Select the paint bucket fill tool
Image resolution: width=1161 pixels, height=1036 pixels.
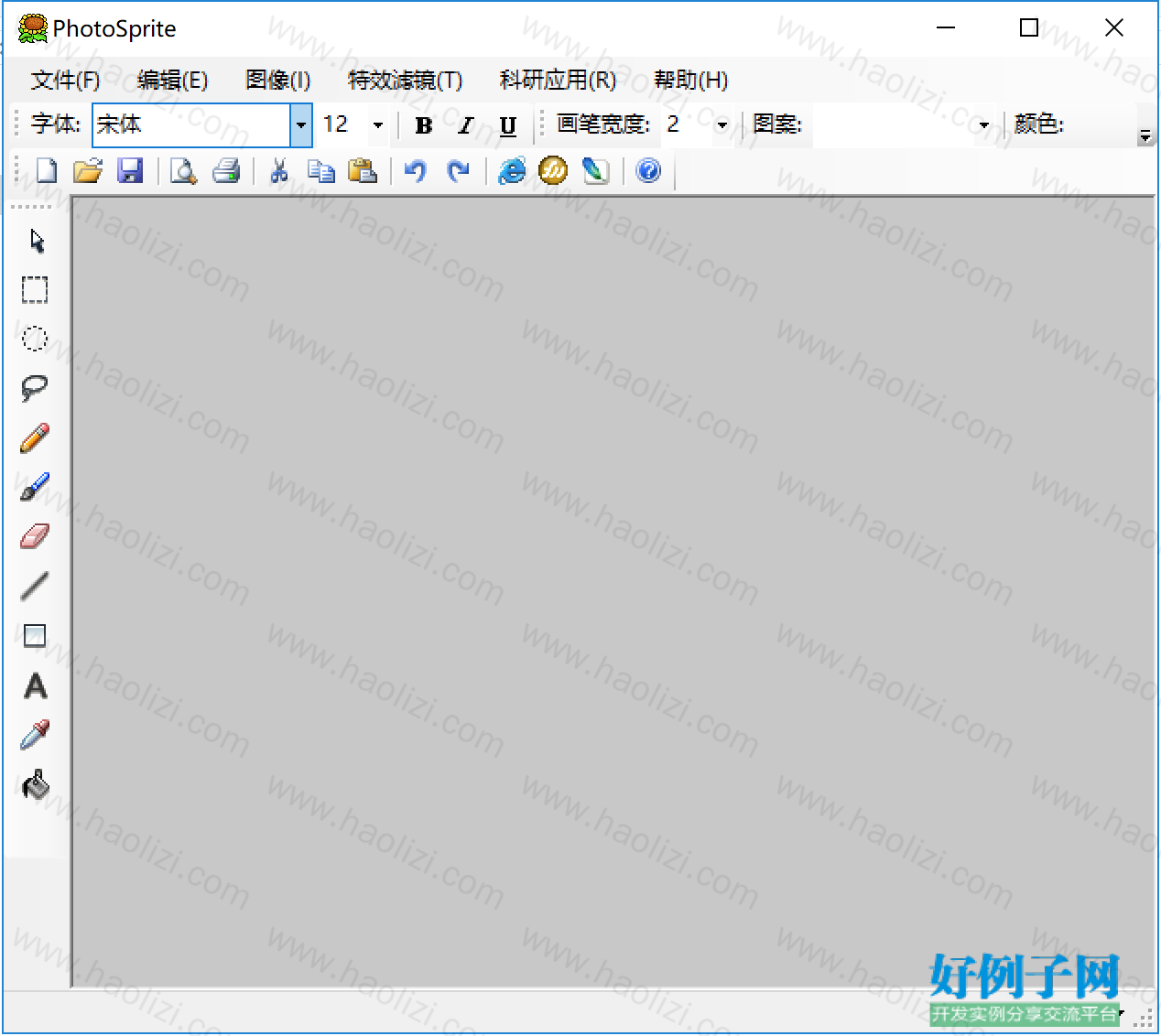point(35,784)
